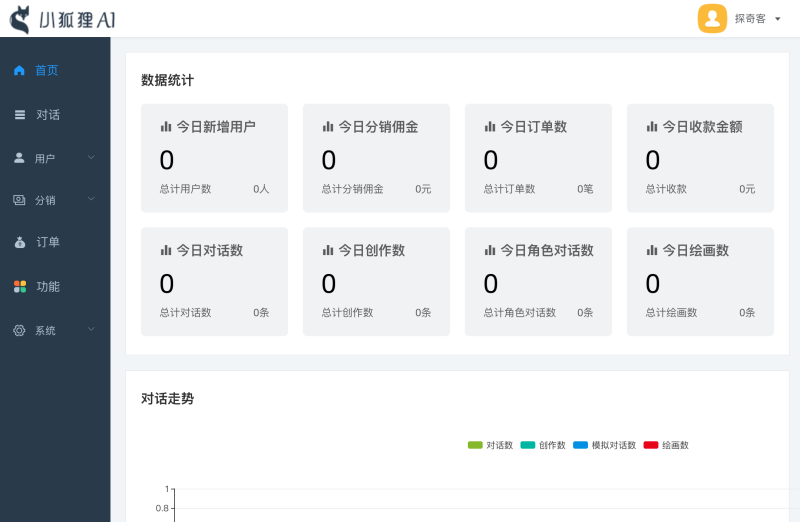Click bar chart icon beside 今日分销佣金
The height and width of the screenshot is (522, 800).
click(x=328, y=127)
